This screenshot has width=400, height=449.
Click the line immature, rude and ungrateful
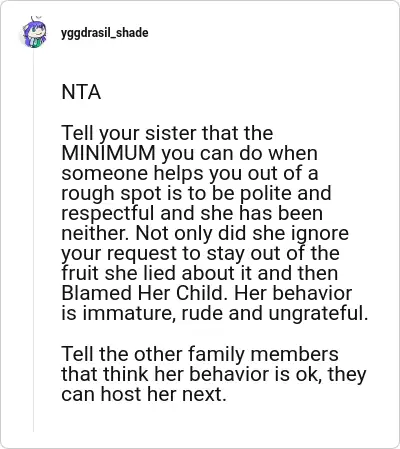click(x=215, y=313)
